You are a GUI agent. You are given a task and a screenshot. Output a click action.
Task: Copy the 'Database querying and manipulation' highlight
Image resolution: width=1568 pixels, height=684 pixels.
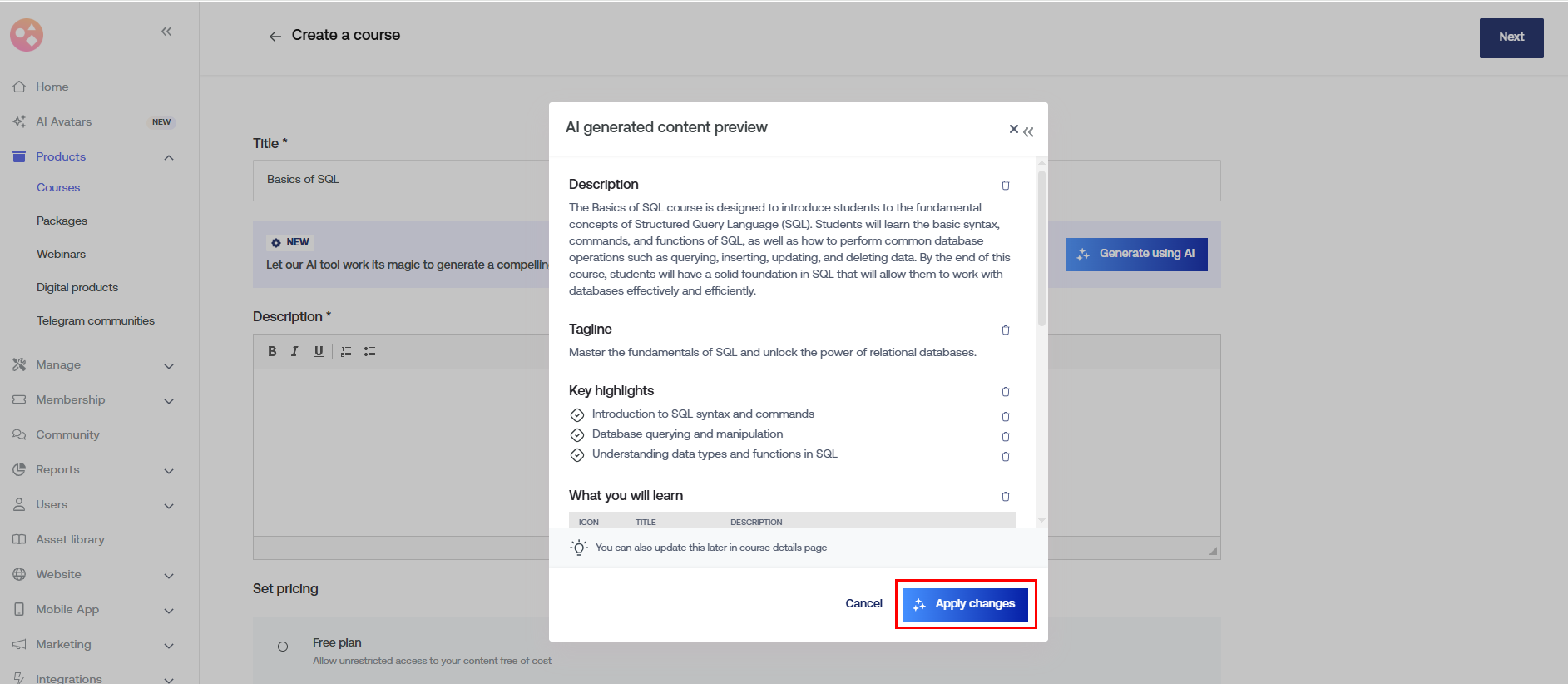(x=1005, y=437)
